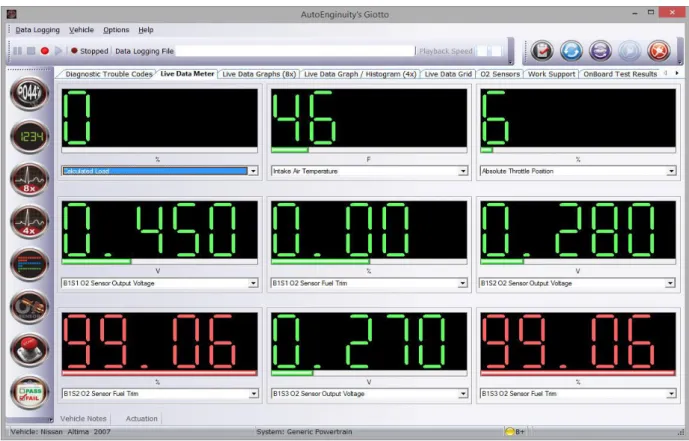The image size is (689, 441).
Task: Click the purple round toolbar icon
Action: 600,51
